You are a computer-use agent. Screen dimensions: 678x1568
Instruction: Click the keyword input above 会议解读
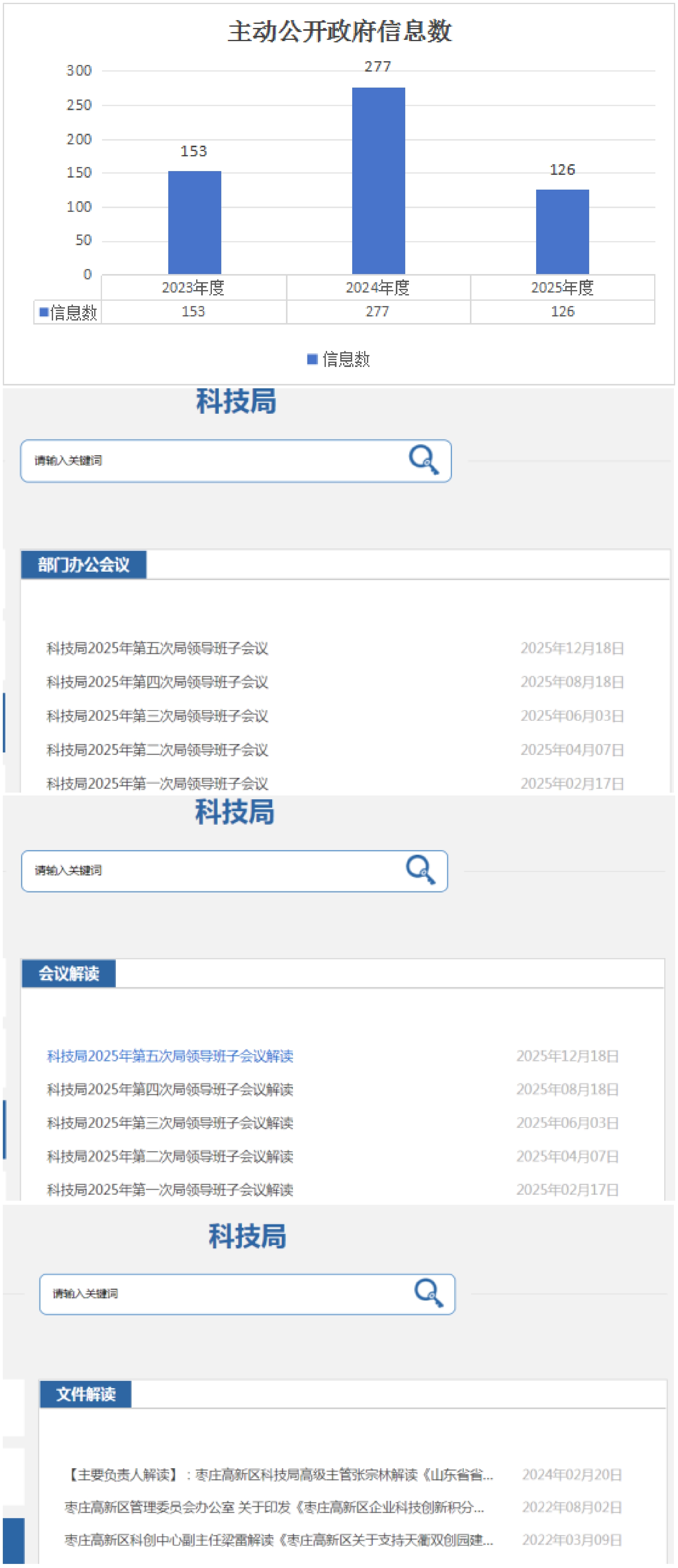(x=213, y=870)
